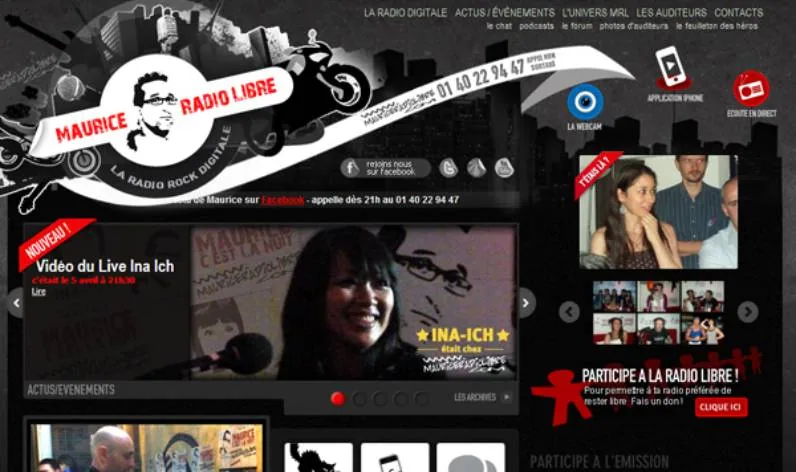
Task: Open Les Auditeurs menu
Action: click(671, 13)
